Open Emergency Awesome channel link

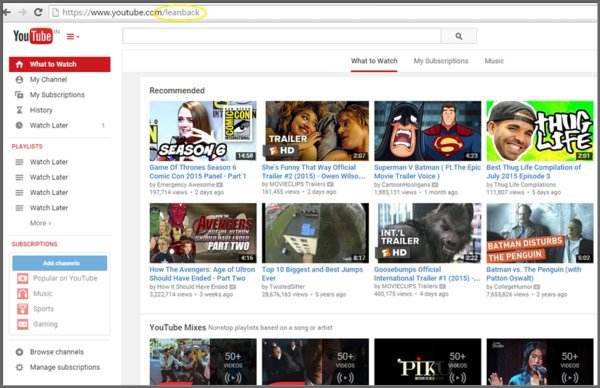[185, 185]
